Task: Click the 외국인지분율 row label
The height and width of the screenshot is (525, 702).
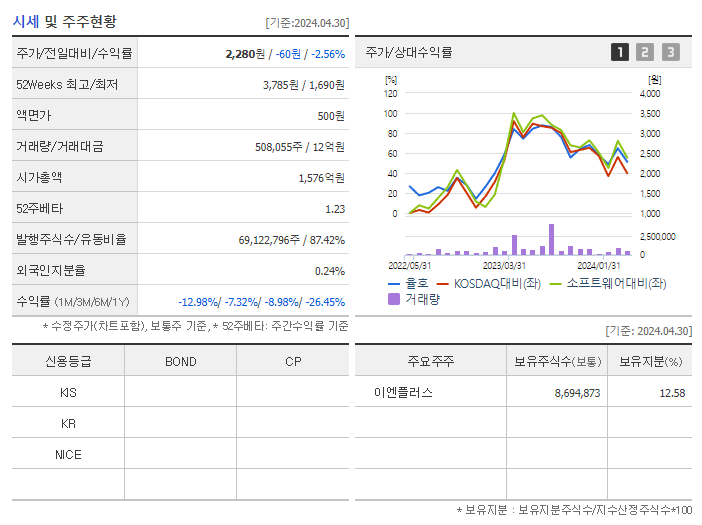Action: click(x=51, y=270)
